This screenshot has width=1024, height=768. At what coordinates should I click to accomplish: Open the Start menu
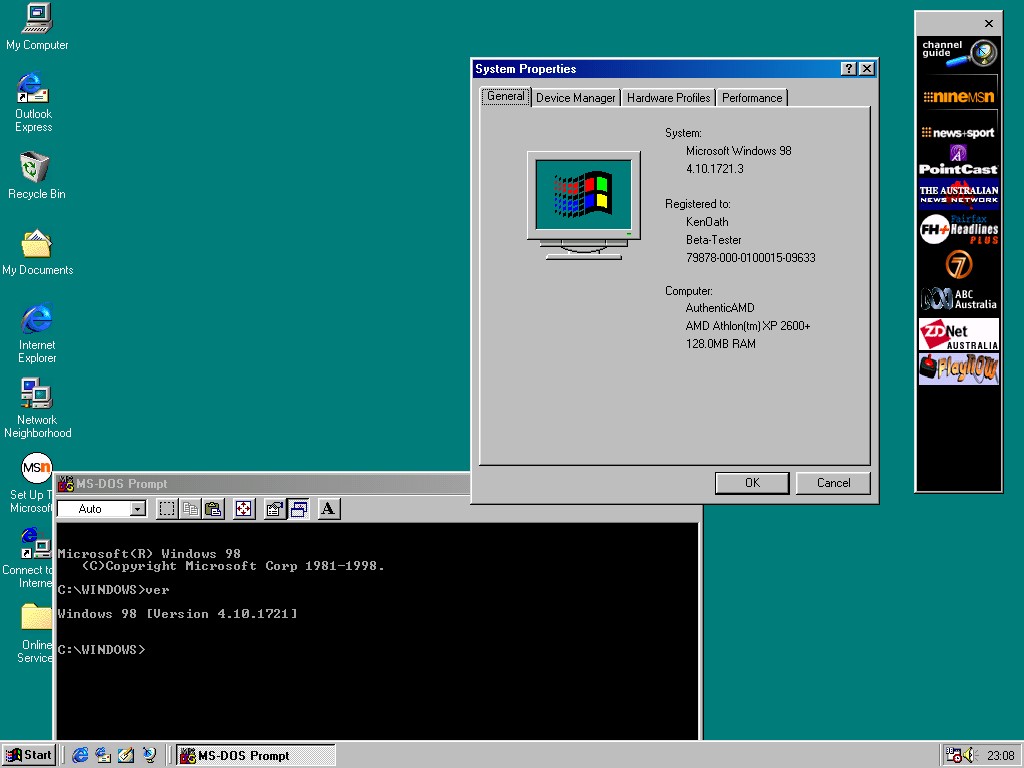pos(29,755)
